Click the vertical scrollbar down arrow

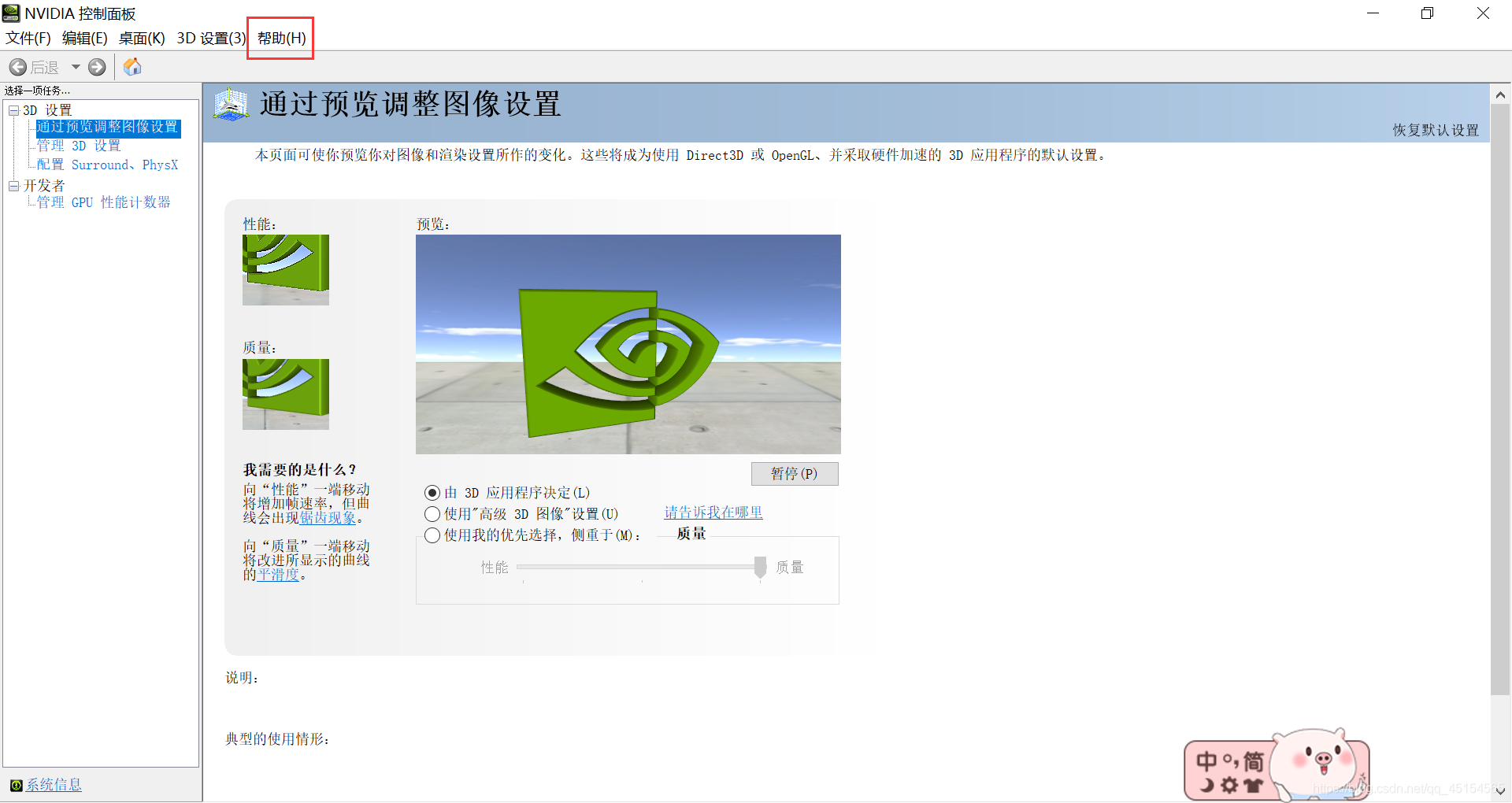click(1500, 790)
